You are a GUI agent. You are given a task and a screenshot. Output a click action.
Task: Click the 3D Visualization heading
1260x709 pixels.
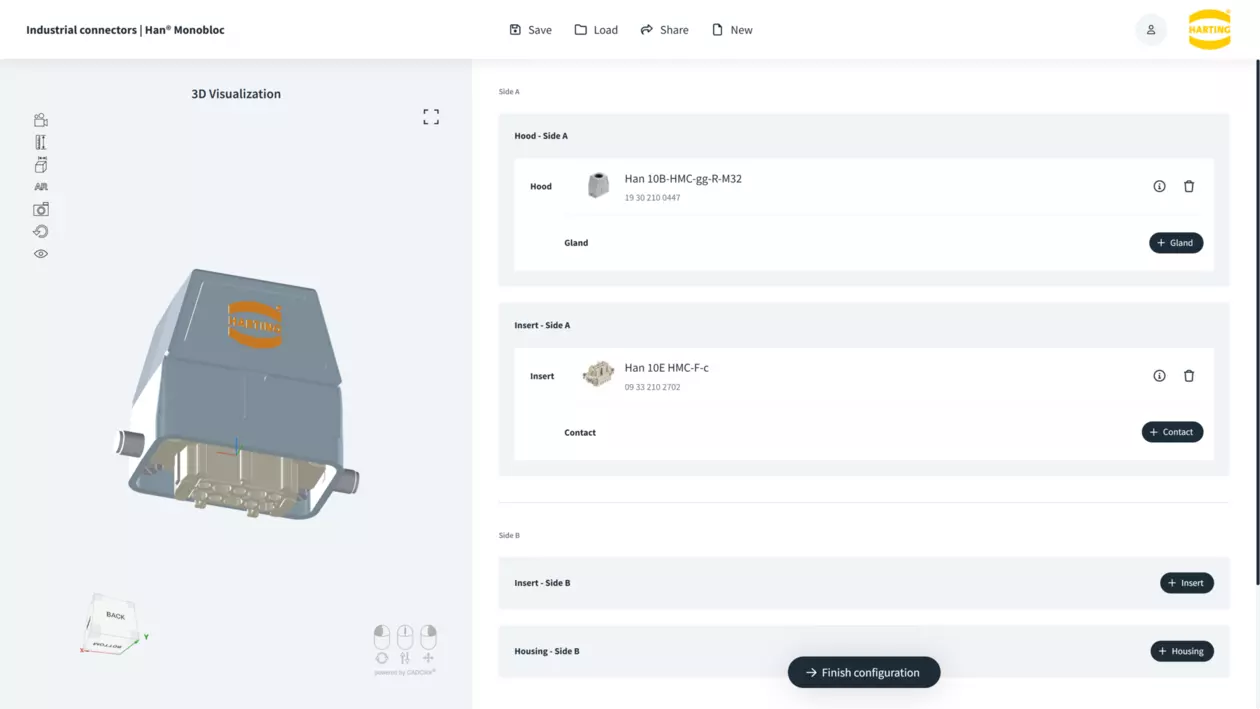tap(236, 94)
